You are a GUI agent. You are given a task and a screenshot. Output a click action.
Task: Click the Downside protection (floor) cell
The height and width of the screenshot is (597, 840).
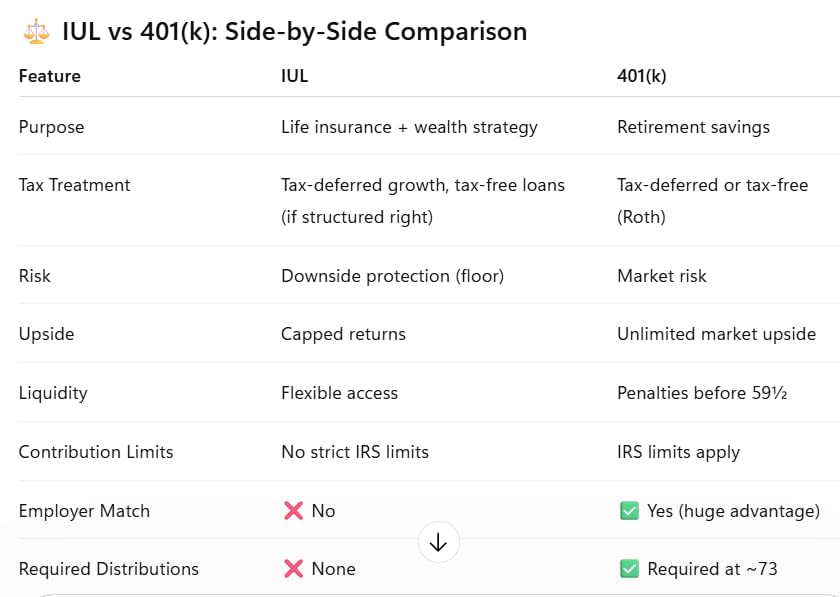tap(393, 276)
